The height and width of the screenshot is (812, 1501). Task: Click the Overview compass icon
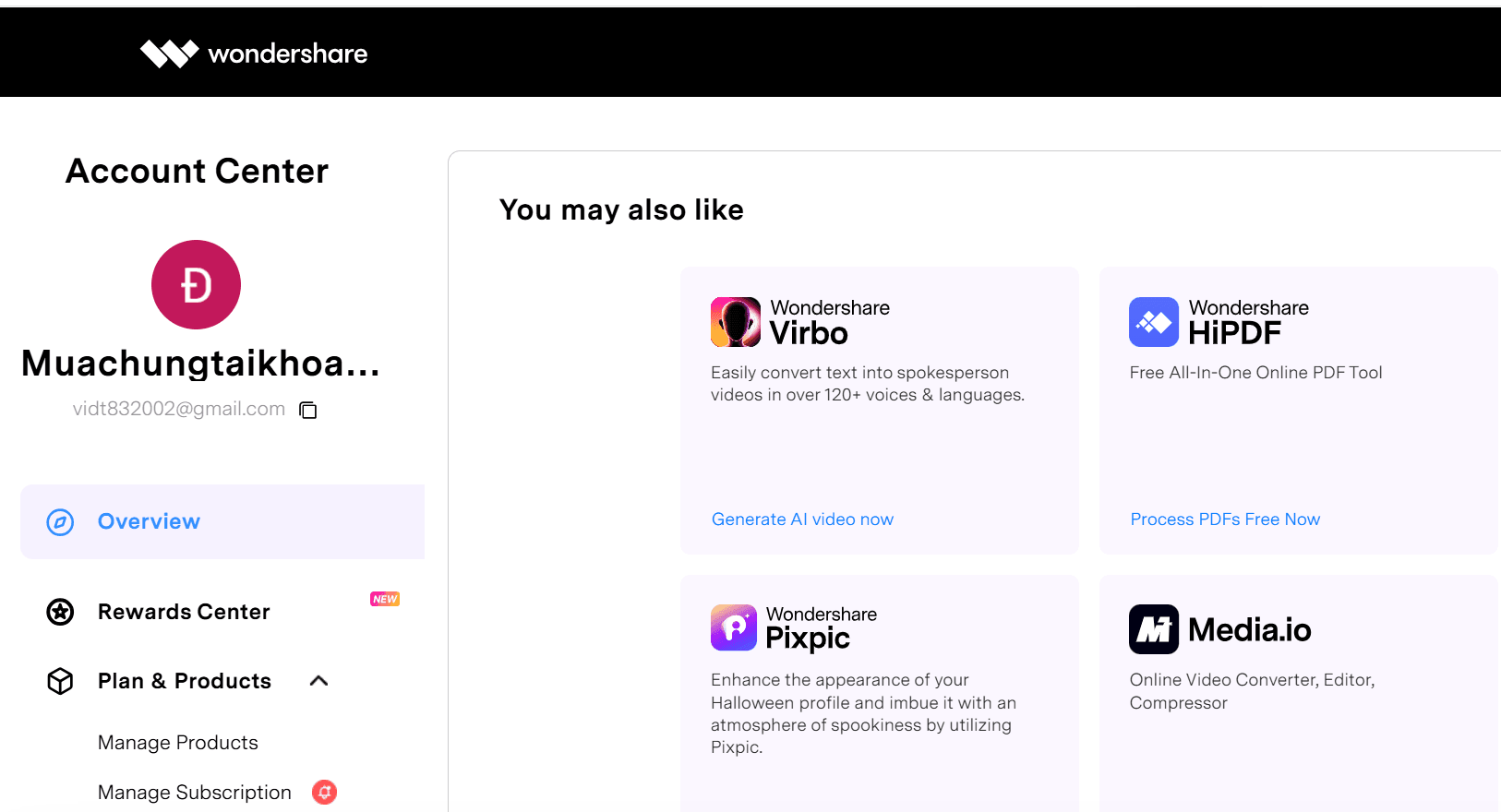(60, 522)
